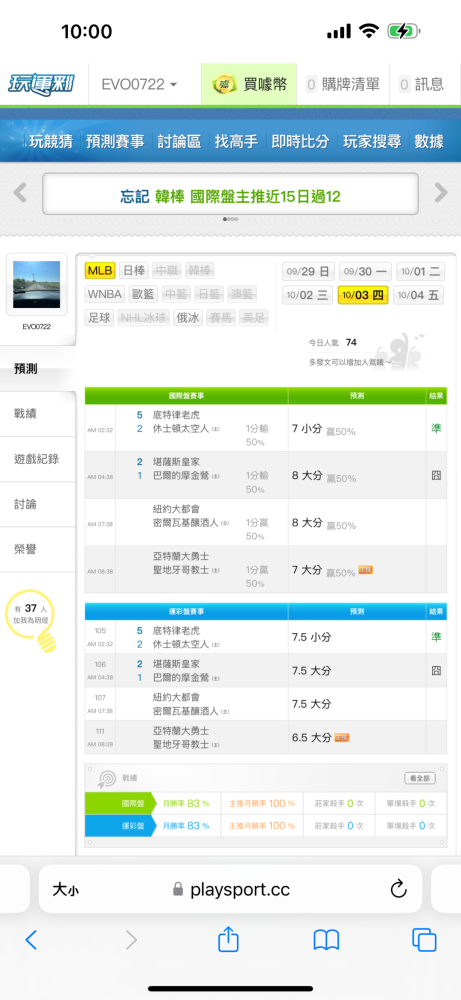
Task: Select the WNBA league filter
Action: pyautogui.click(x=105, y=294)
